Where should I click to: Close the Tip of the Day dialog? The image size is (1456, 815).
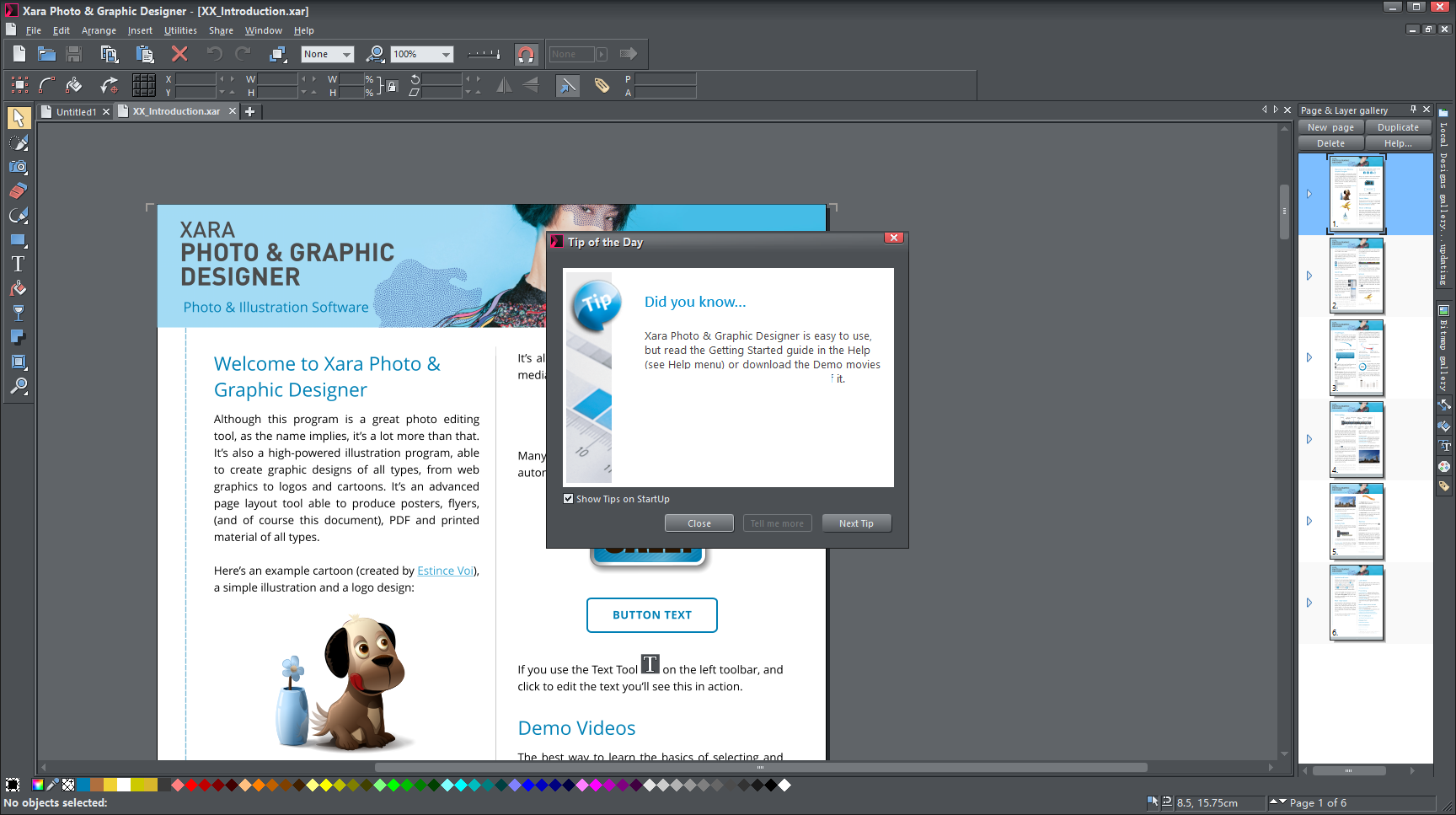pyautogui.click(x=699, y=523)
